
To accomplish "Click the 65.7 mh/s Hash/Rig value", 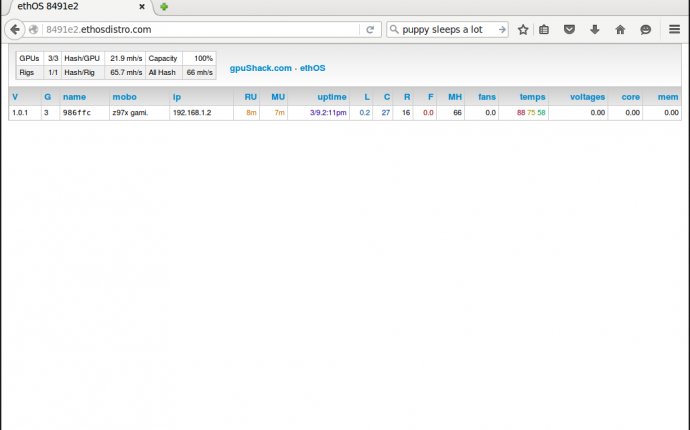I will (126, 72).
